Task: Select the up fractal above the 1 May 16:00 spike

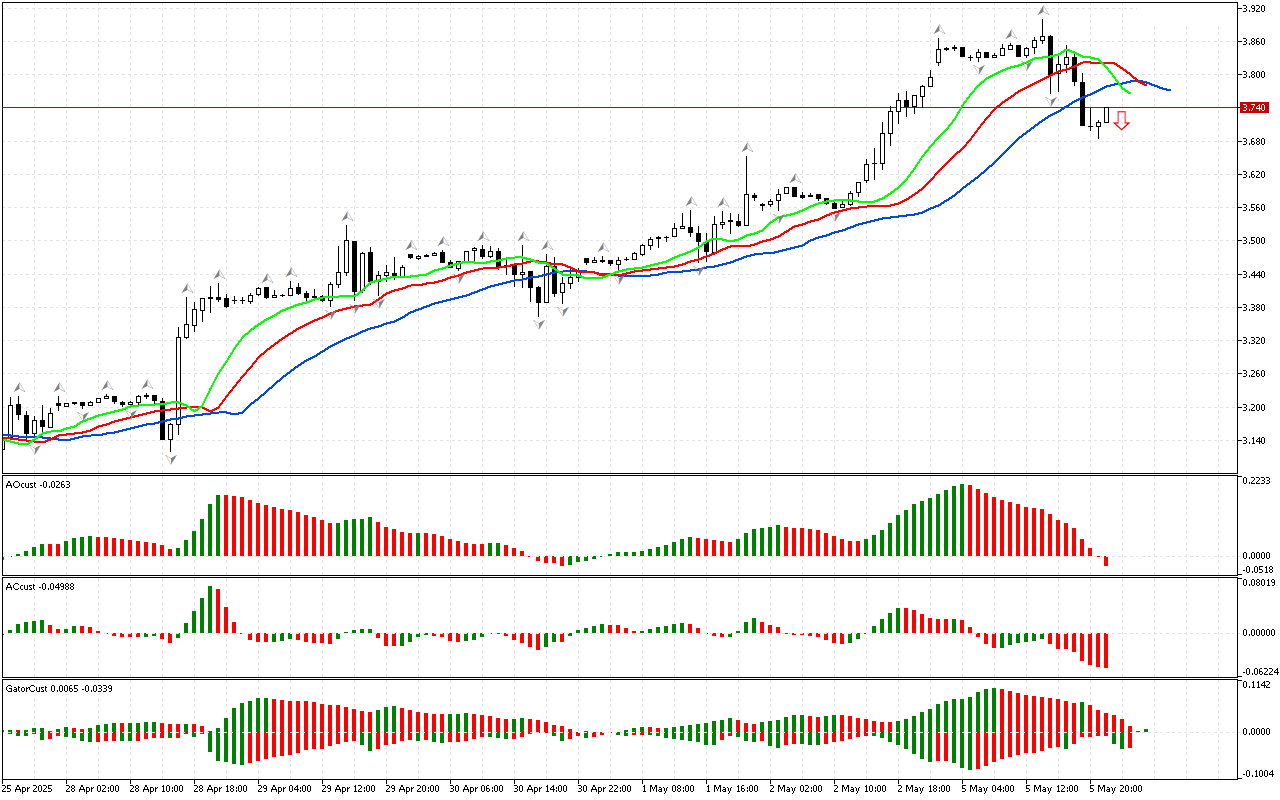Action: [747, 148]
